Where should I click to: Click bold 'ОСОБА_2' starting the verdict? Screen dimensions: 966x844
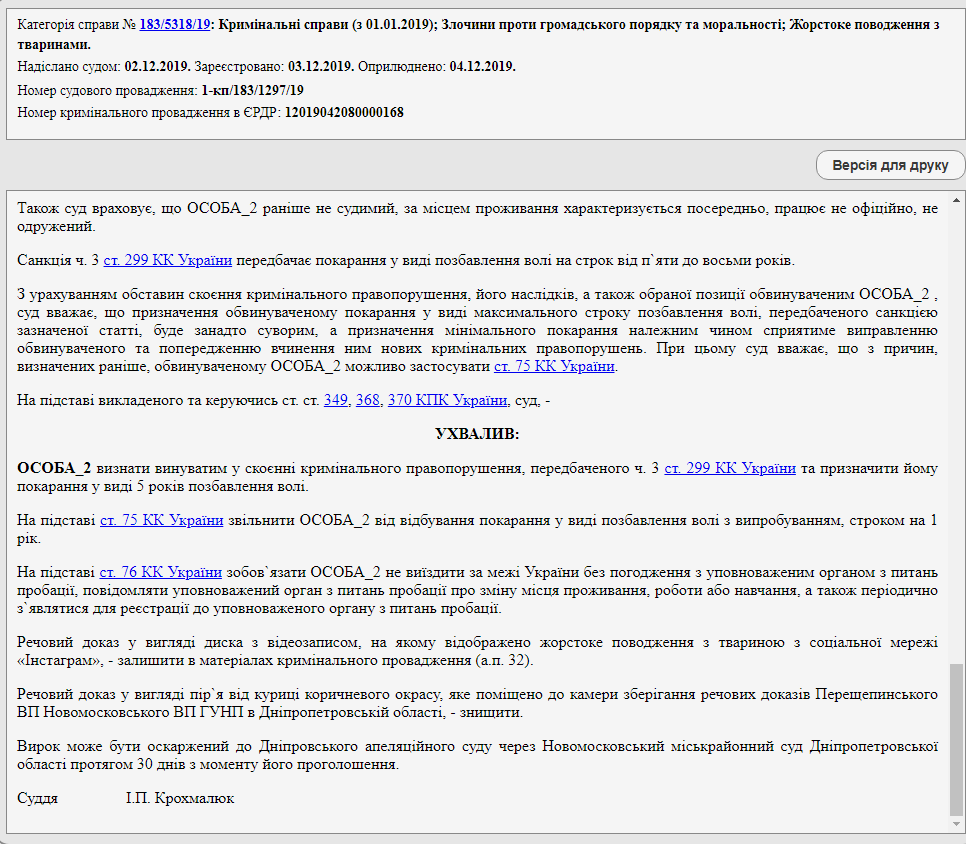[x=55, y=468]
